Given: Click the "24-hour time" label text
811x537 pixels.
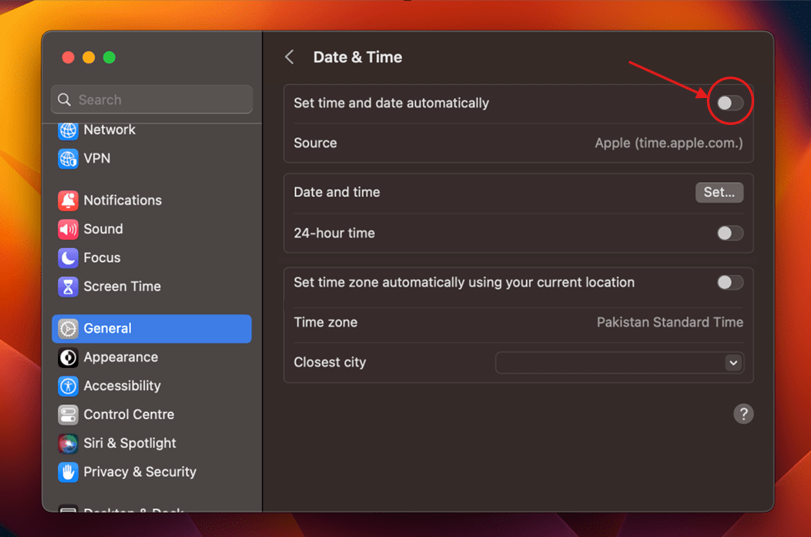Looking at the screenshot, I should click(334, 233).
